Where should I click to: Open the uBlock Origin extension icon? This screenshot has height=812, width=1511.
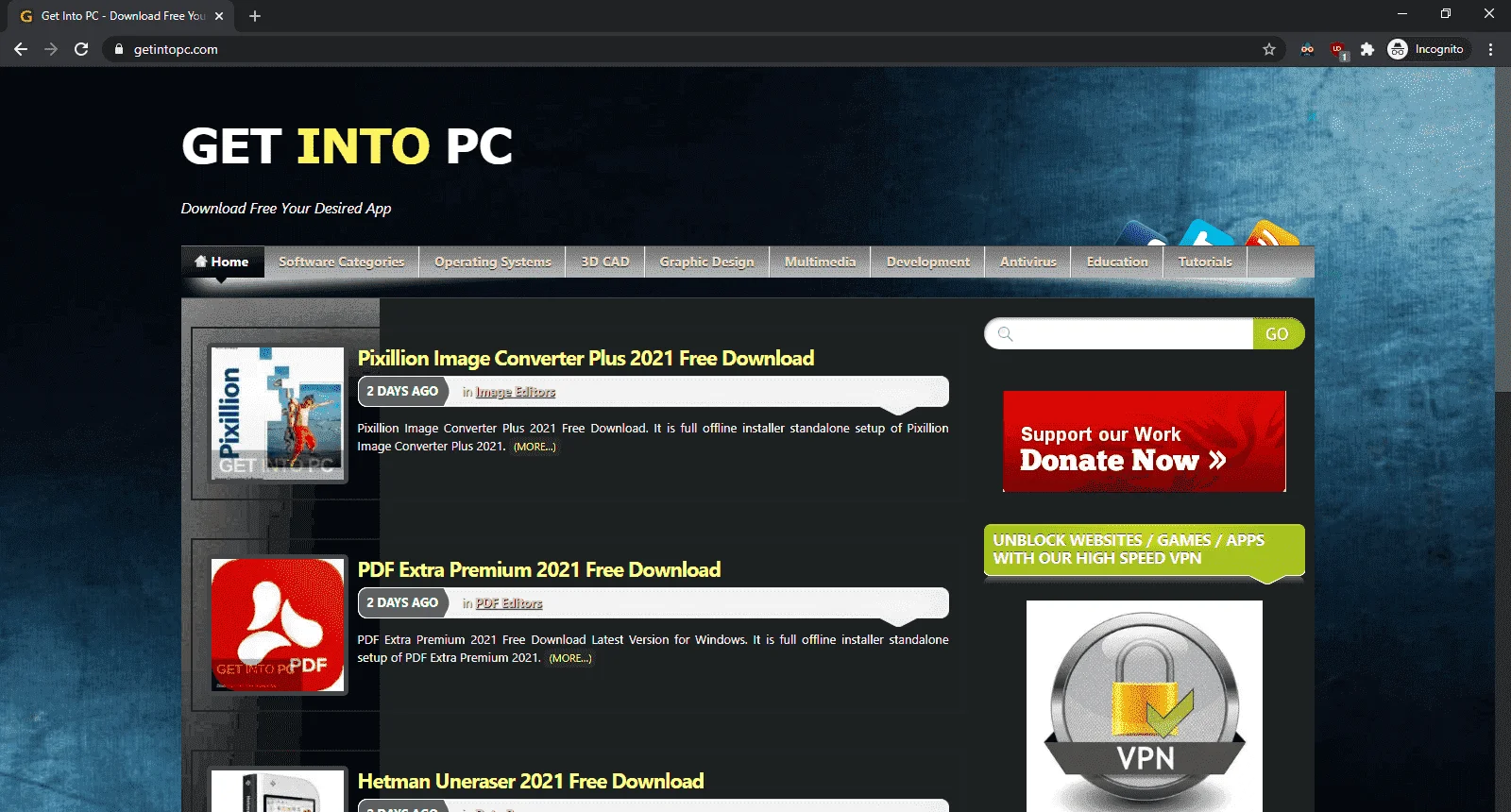tap(1338, 50)
